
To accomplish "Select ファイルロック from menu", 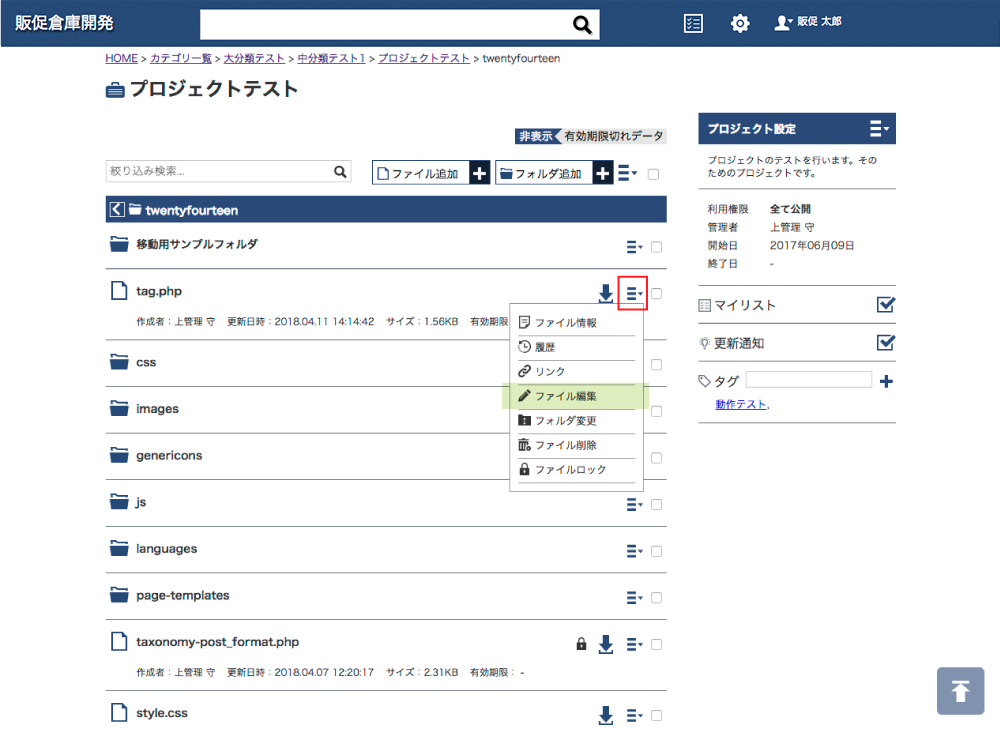I will (577, 469).
